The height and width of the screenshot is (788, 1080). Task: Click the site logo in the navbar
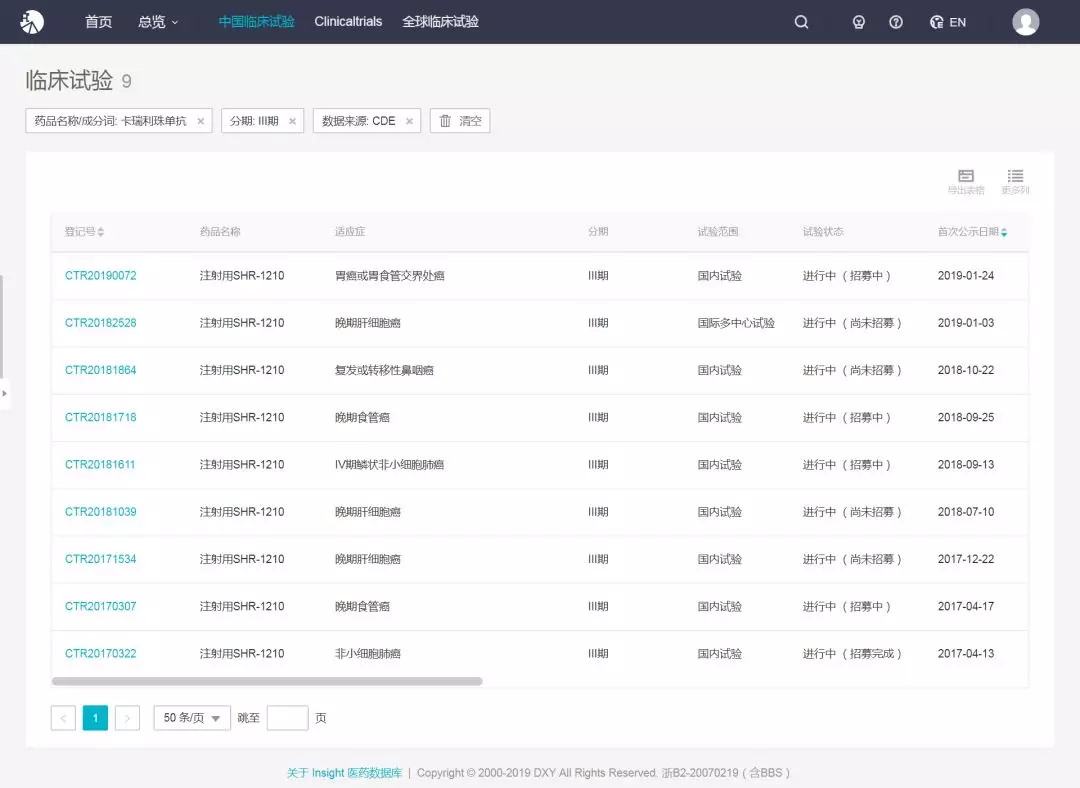(x=32, y=22)
